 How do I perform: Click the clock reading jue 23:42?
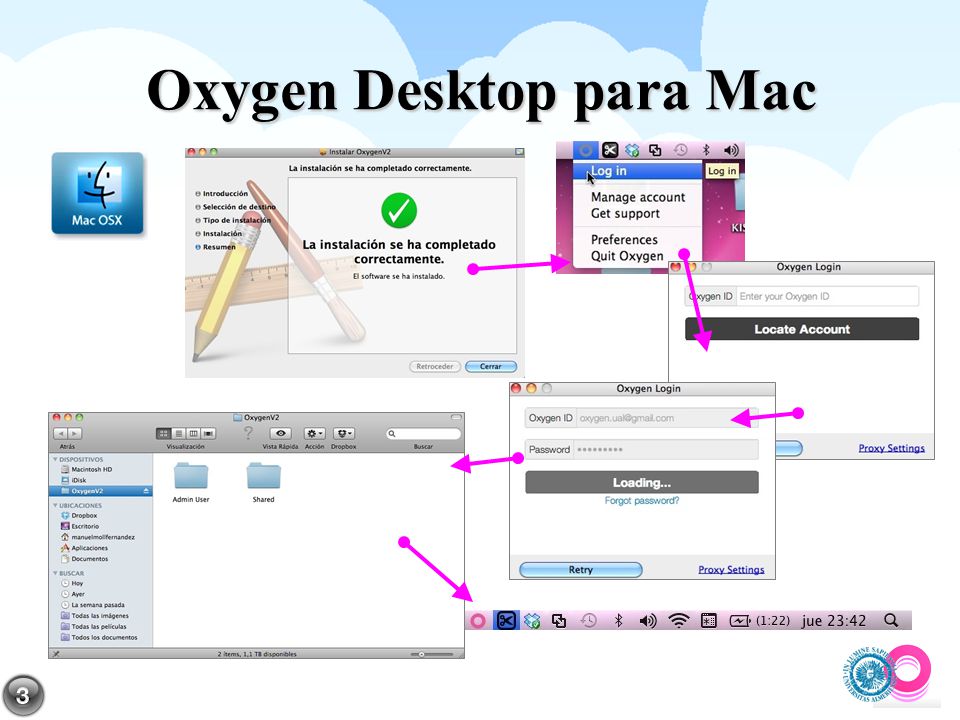(834, 621)
